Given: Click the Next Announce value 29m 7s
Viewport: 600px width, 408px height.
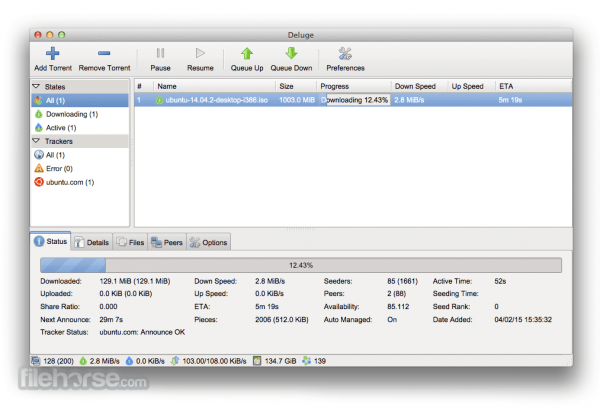Looking at the screenshot, I should 111,319.
